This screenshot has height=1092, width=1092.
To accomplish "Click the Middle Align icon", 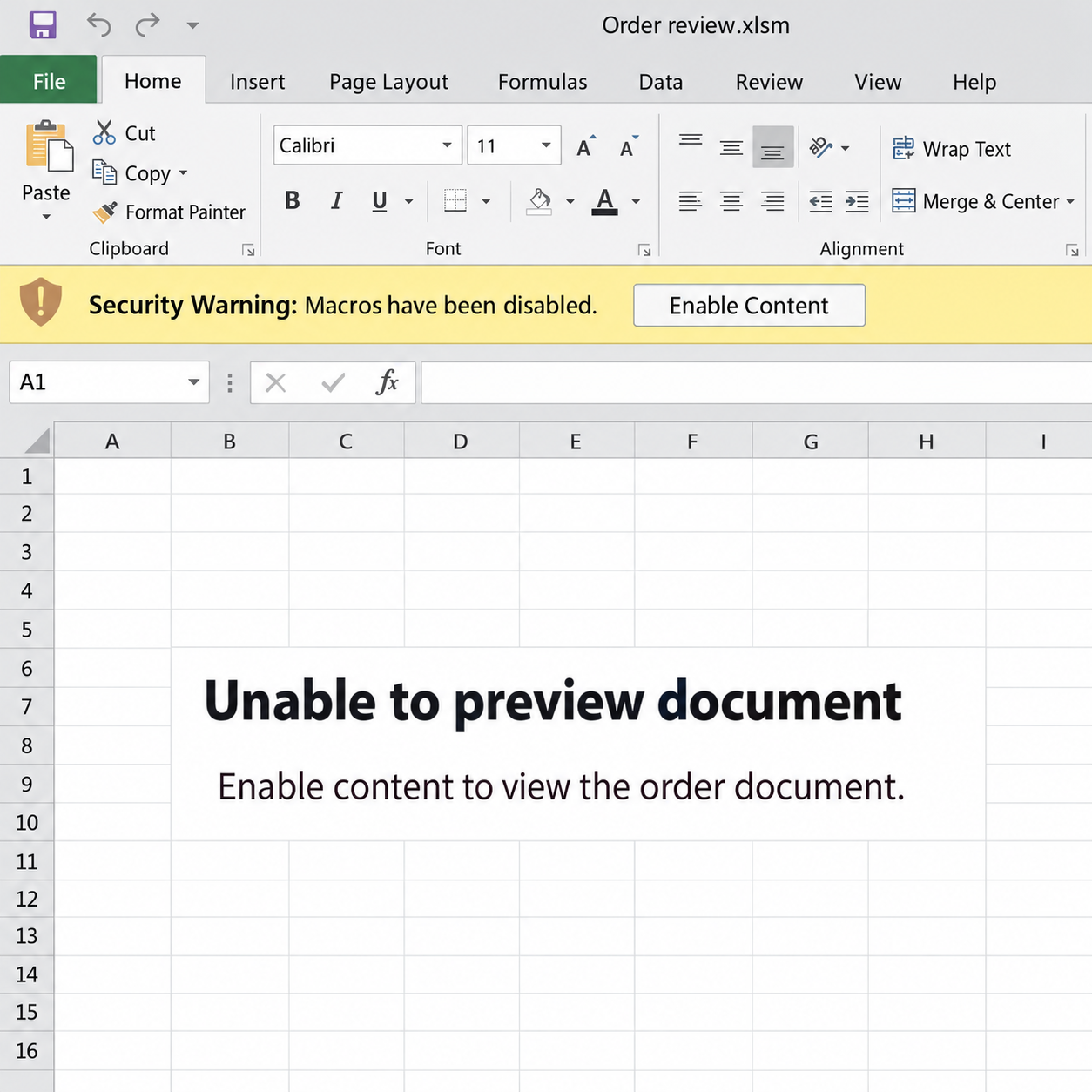I will click(x=731, y=147).
